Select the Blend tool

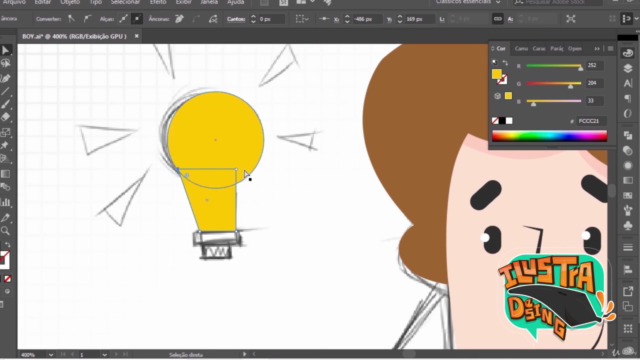pos(5,187)
